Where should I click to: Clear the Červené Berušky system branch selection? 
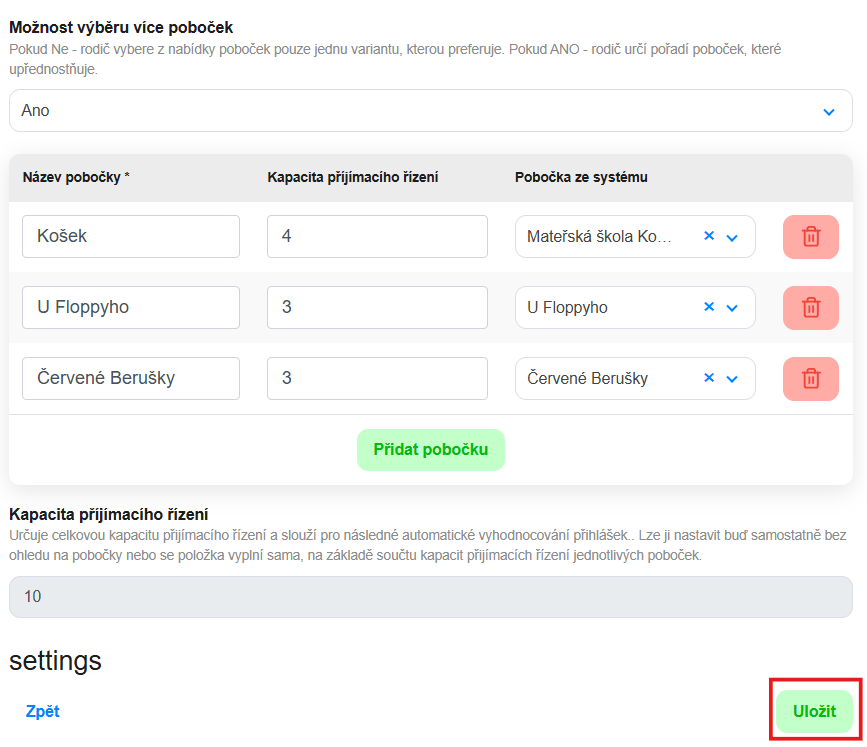(709, 379)
